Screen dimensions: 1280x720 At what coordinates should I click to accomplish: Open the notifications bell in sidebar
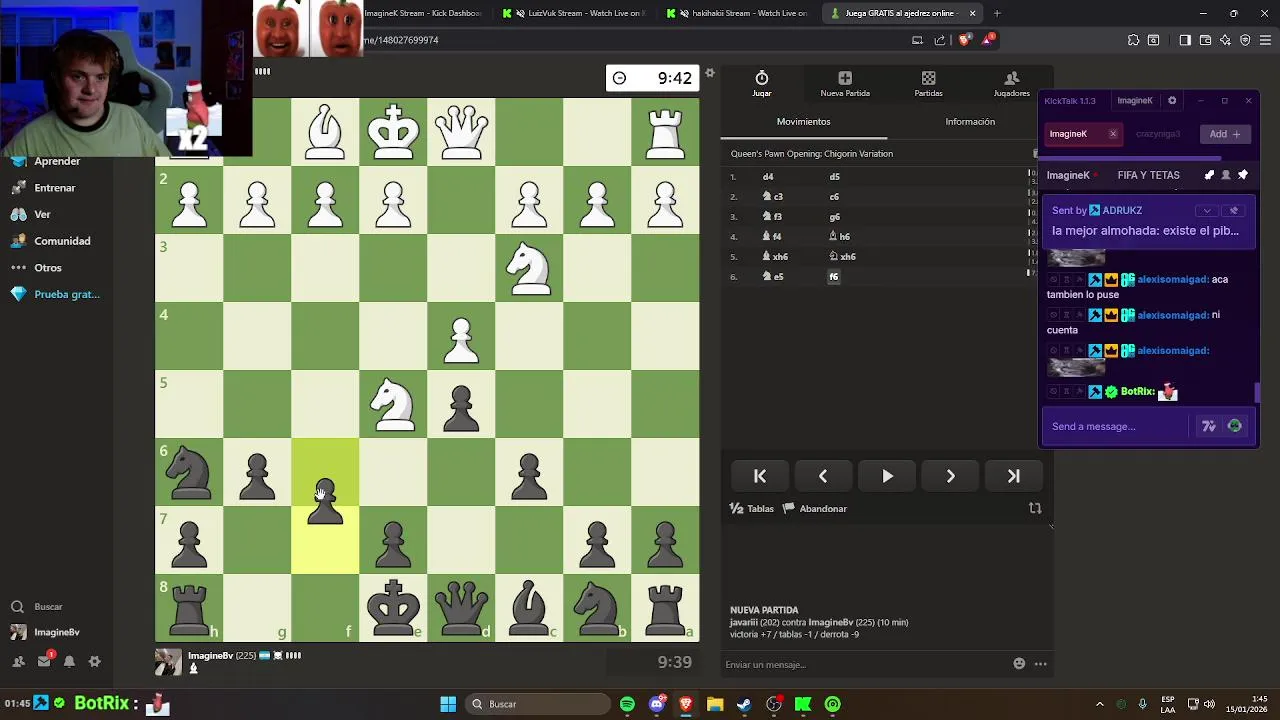pos(69,661)
